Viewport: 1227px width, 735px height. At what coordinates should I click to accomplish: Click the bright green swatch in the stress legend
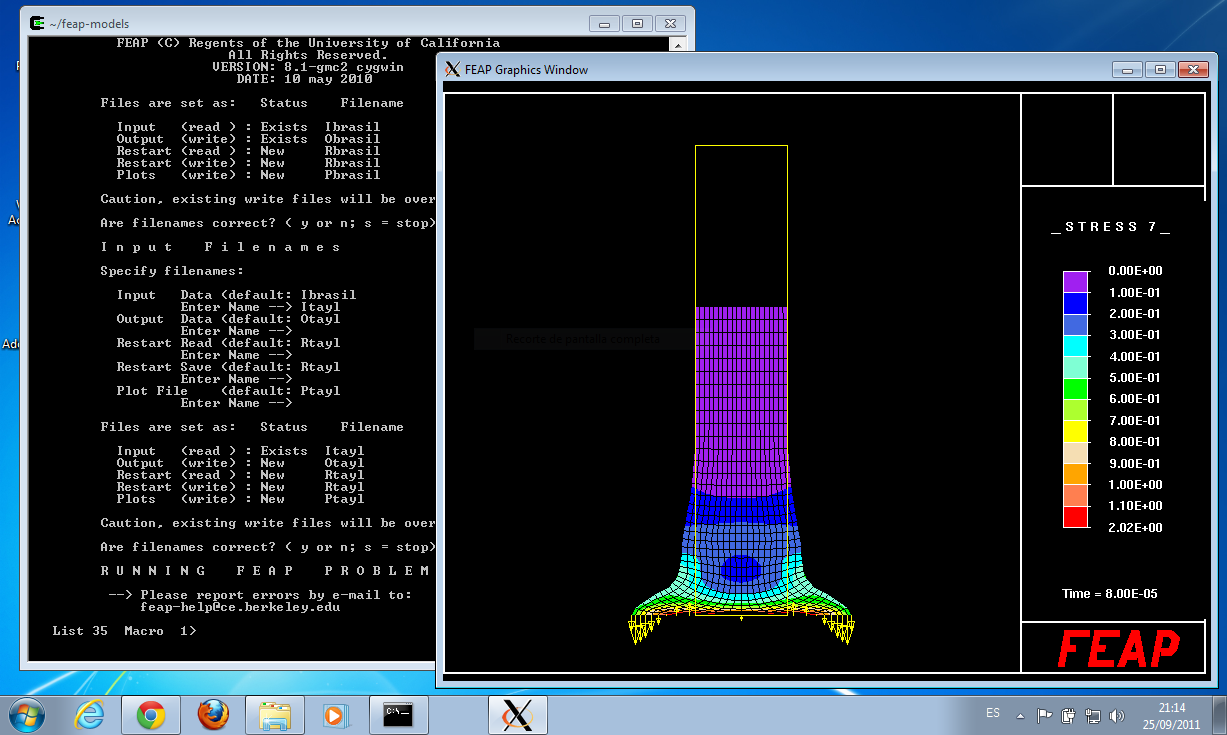click(1075, 388)
